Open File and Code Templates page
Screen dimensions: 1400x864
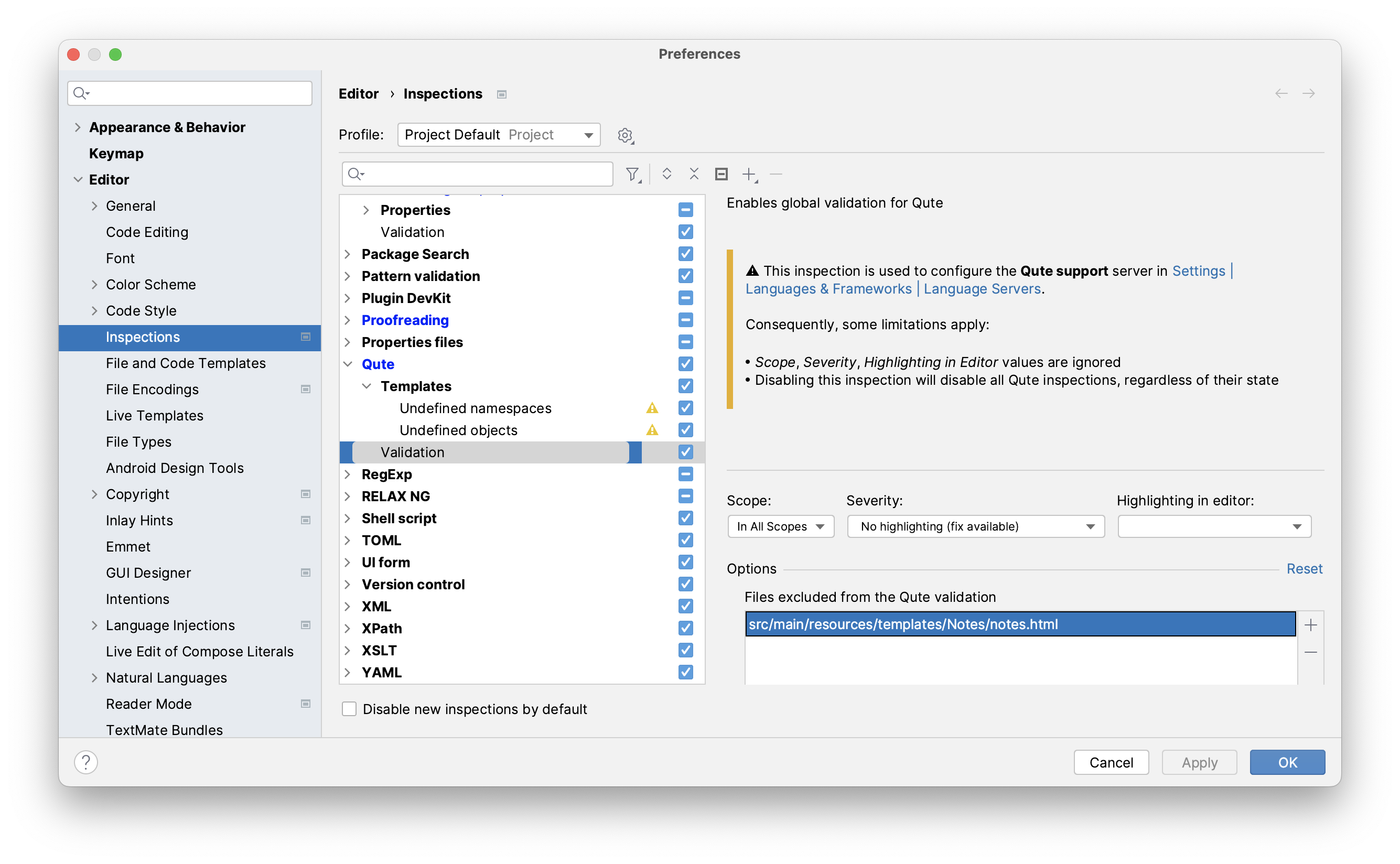(x=186, y=363)
